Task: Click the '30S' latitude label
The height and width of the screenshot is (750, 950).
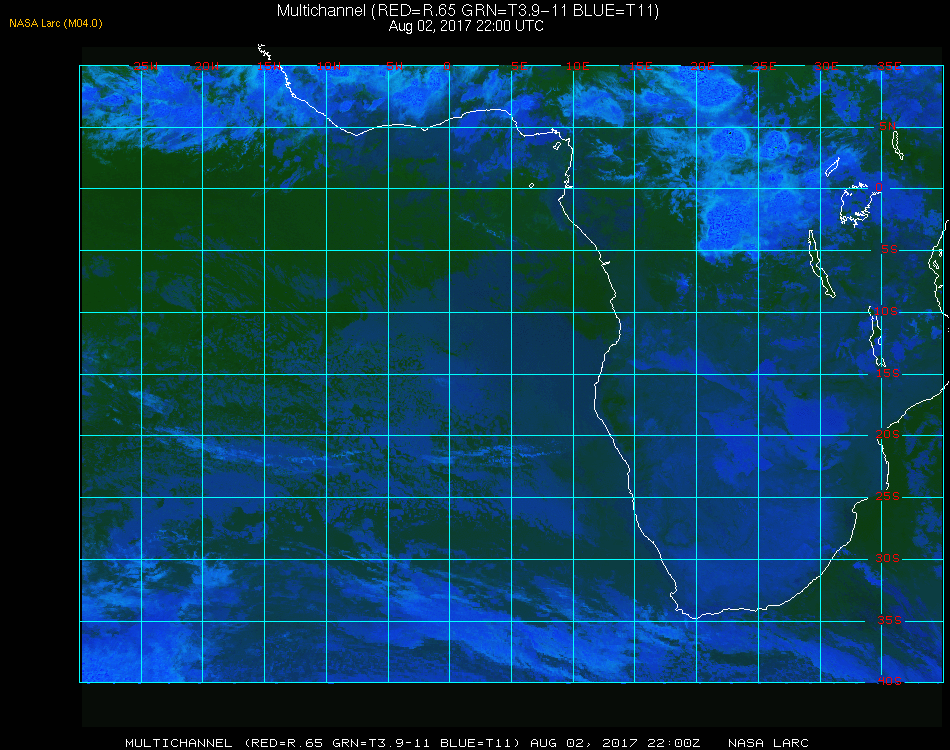Action: click(x=888, y=558)
